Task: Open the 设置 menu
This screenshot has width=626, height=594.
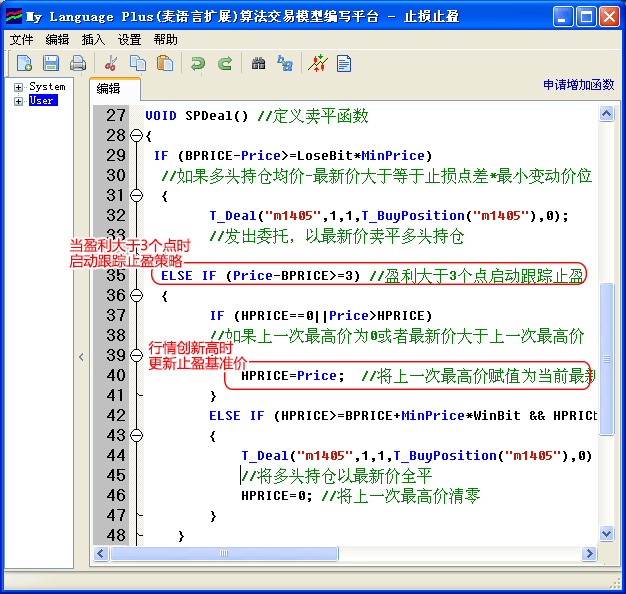Action: click(129, 40)
